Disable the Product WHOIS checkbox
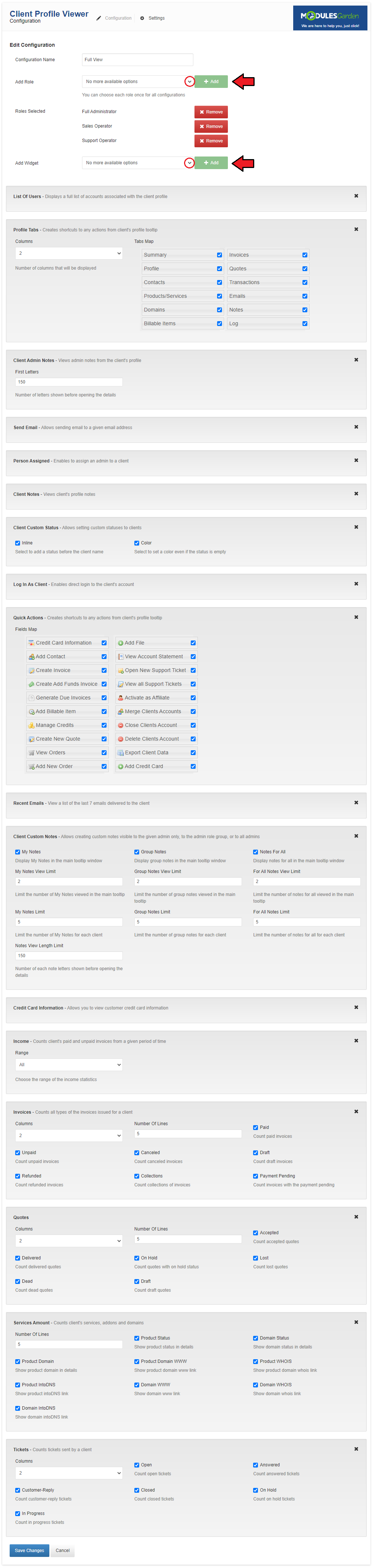 [x=255, y=1361]
